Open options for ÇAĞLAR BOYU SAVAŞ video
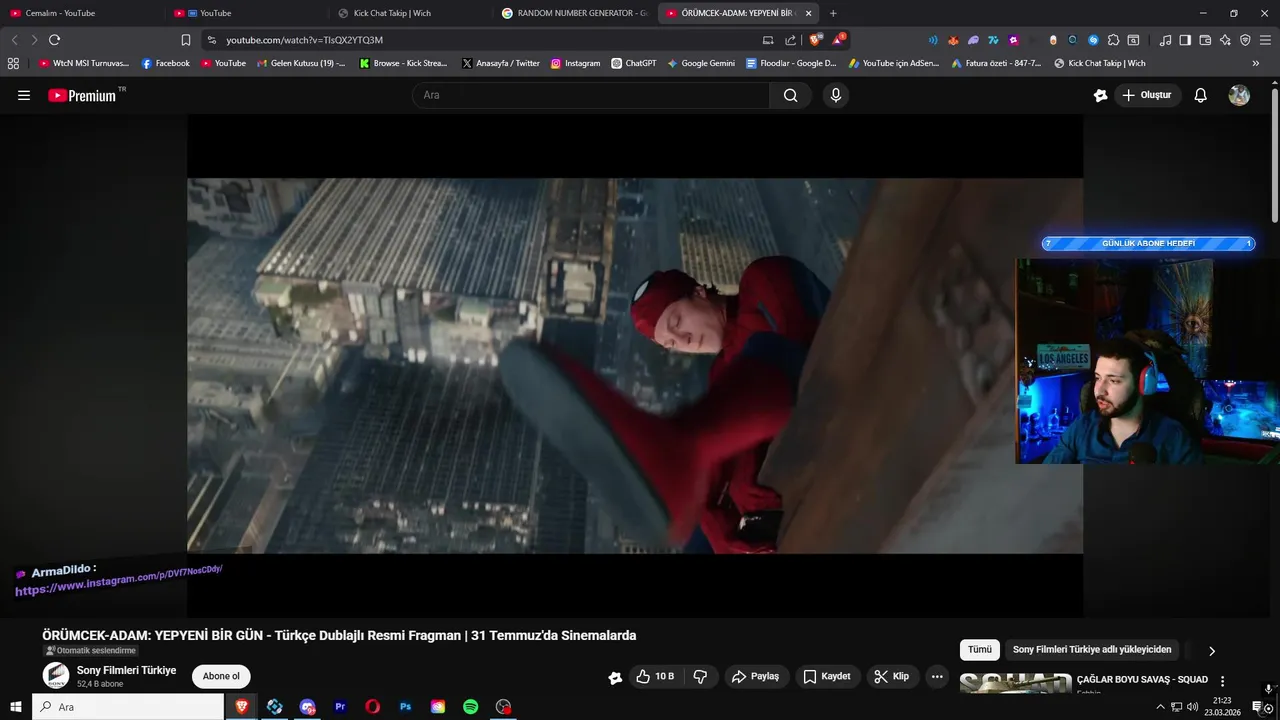This screenshot has height=720, width=1280. (x=1222, y=681)
